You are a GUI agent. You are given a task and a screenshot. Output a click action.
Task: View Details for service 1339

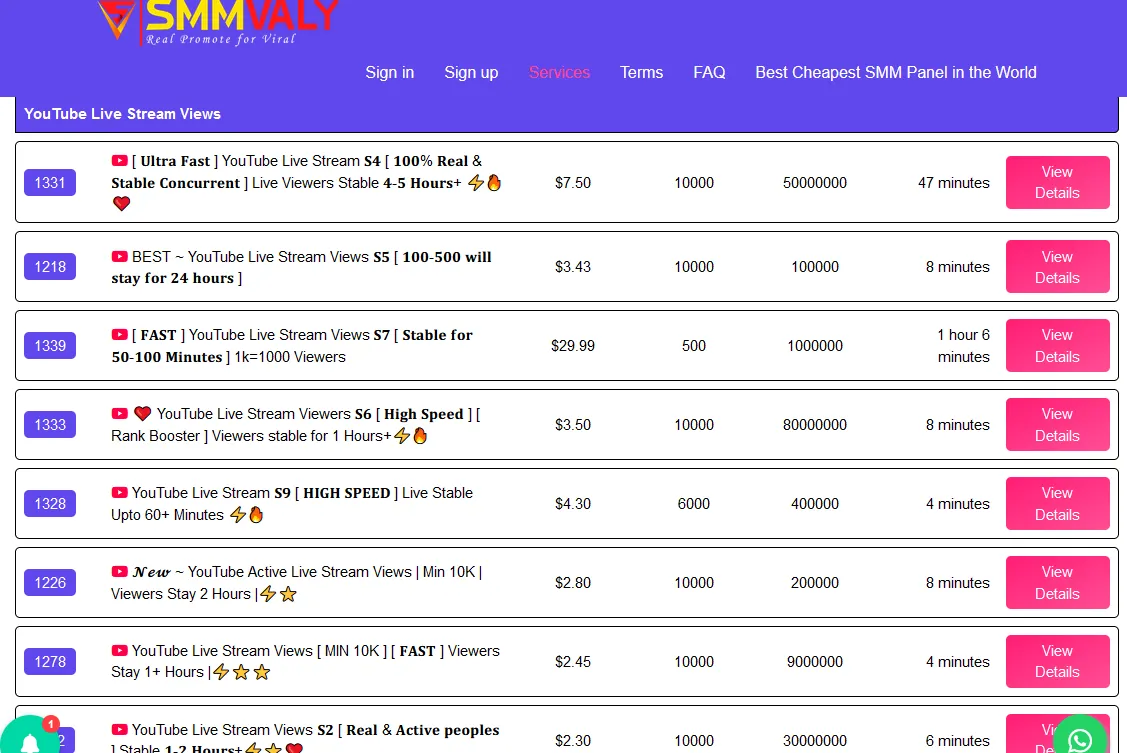1057,346
